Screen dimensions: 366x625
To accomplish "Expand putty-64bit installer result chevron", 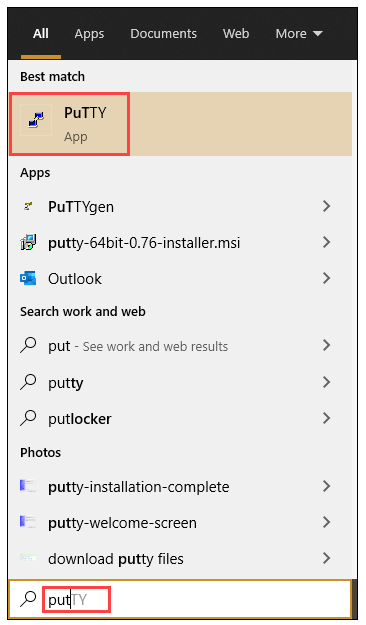I will coord(327,242).
